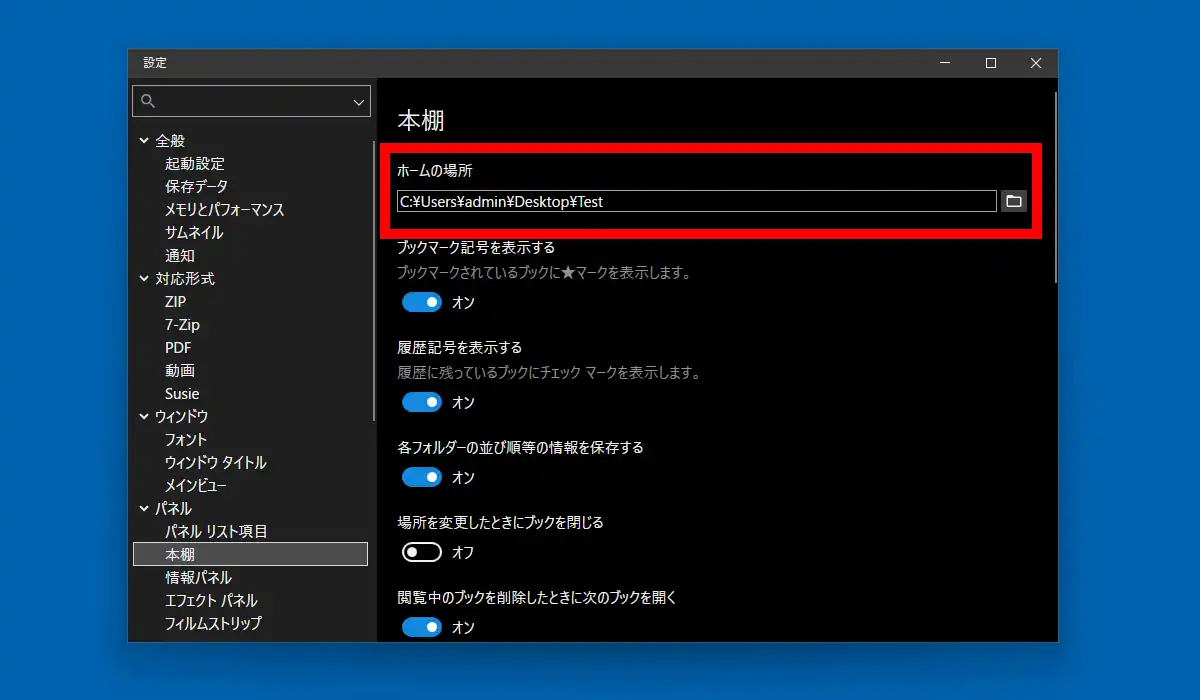Click the ホームの場所 path text field
The height and width of the screenshot is (700, 1200).
(x=696, y=201)
